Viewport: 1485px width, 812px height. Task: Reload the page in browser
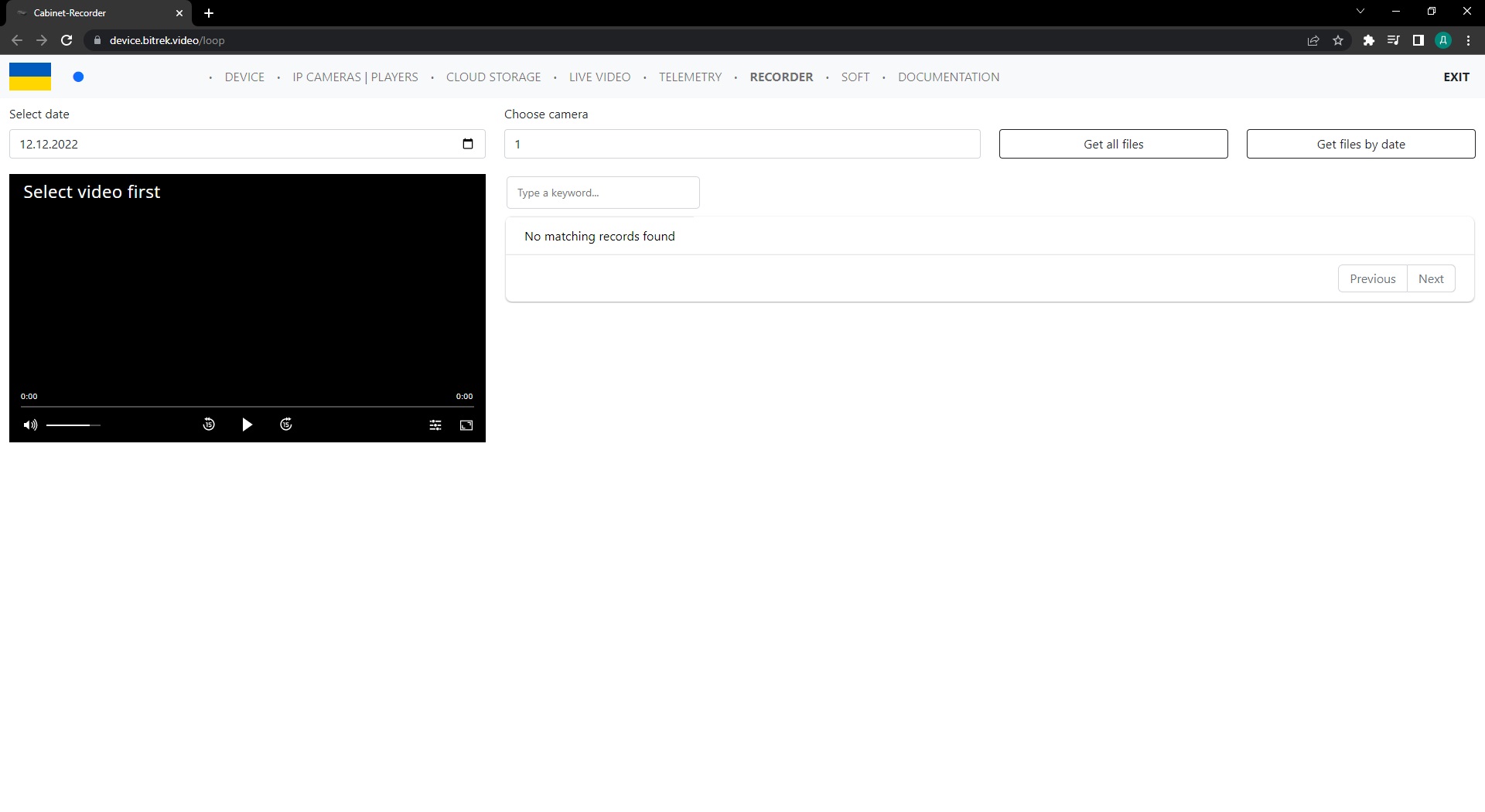click(x=67, y=40)
